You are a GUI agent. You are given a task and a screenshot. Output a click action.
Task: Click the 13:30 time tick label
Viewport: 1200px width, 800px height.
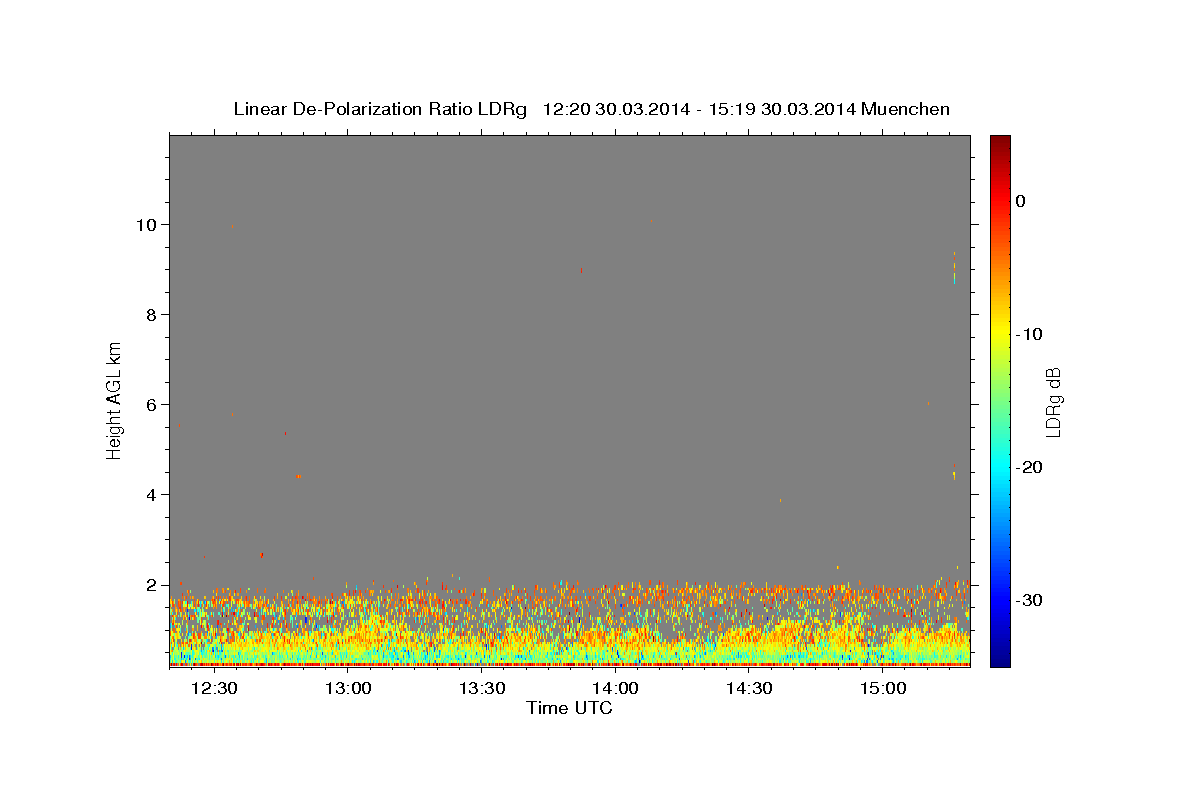(x=481, y=688)
